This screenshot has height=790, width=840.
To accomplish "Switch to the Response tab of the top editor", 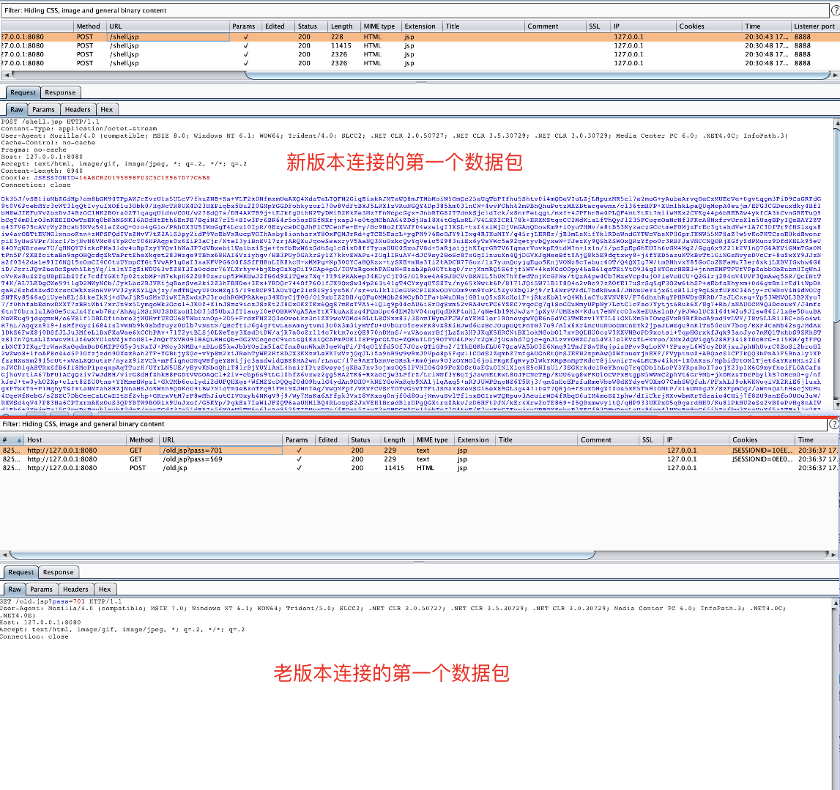I will coord(60,91).
